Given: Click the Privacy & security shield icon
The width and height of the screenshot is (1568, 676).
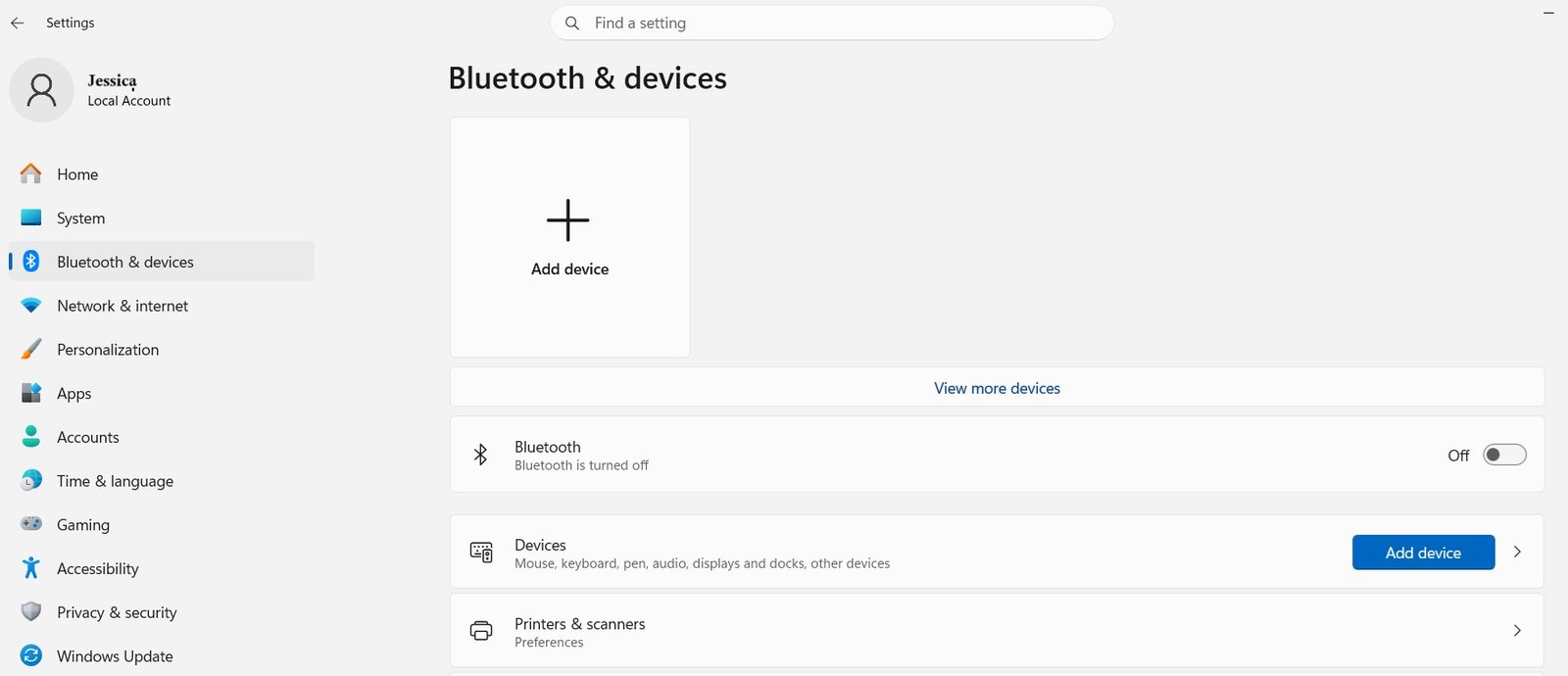Looking at the screenshot, I should click(31, 612).
